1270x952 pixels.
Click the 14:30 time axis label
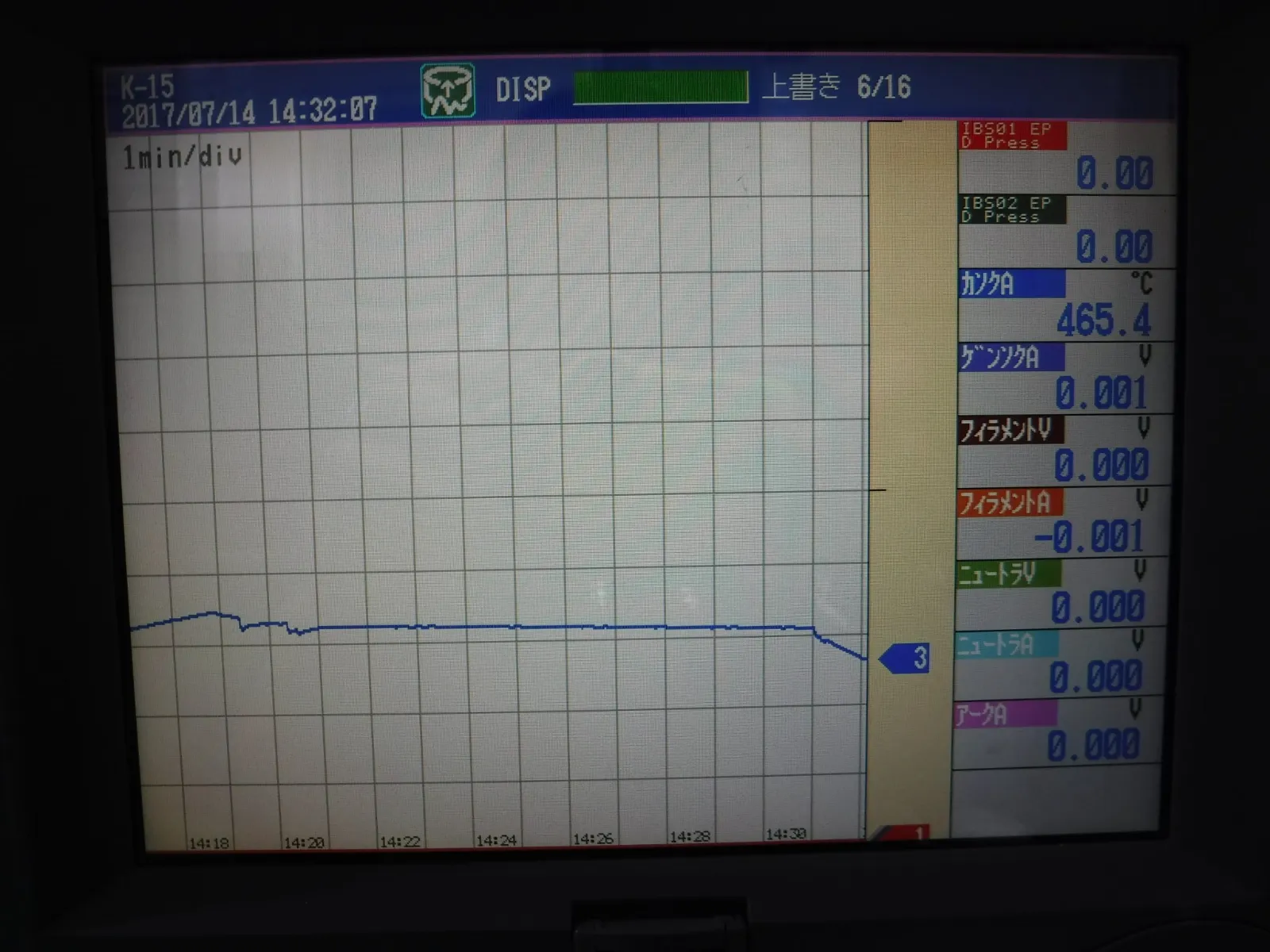(x=787, y=834)
